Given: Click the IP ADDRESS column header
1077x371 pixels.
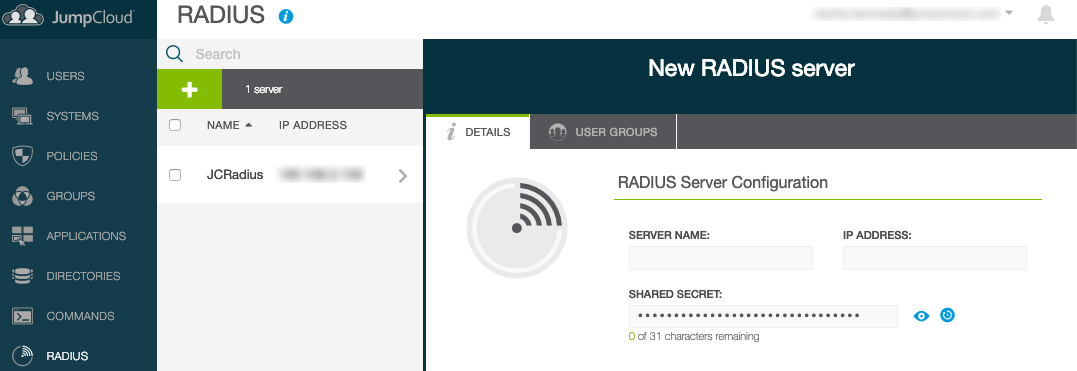Looking at the screenshot, I should 313,125.
